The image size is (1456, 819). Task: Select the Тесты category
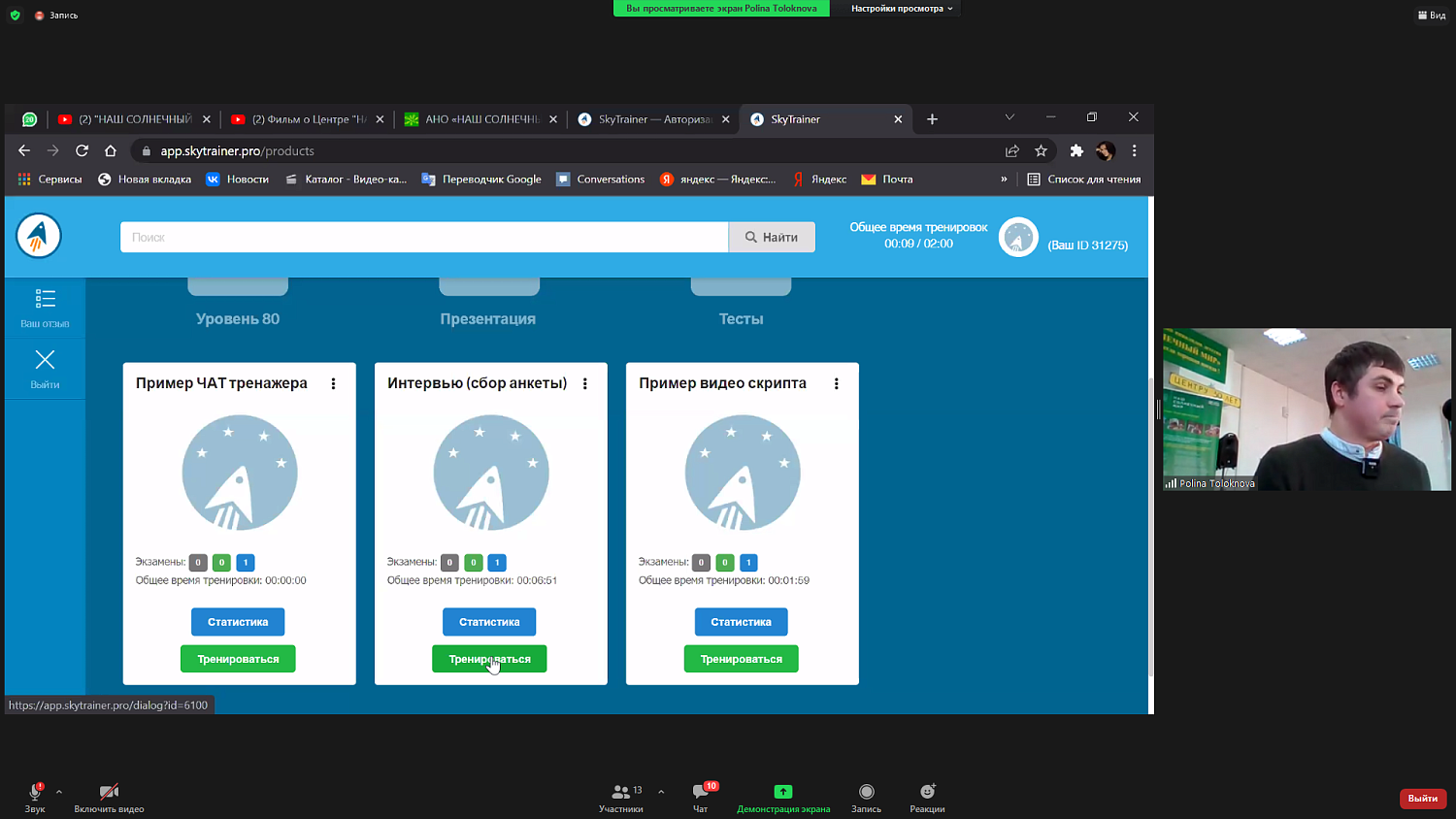[x=741, y=318]
